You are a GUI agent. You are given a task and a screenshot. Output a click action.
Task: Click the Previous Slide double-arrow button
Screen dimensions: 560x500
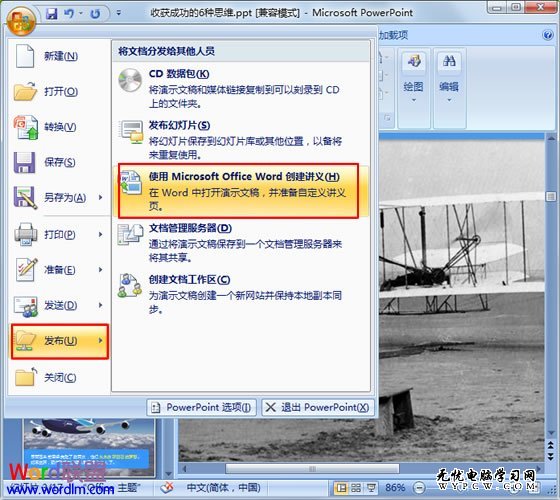coord(551,445)
